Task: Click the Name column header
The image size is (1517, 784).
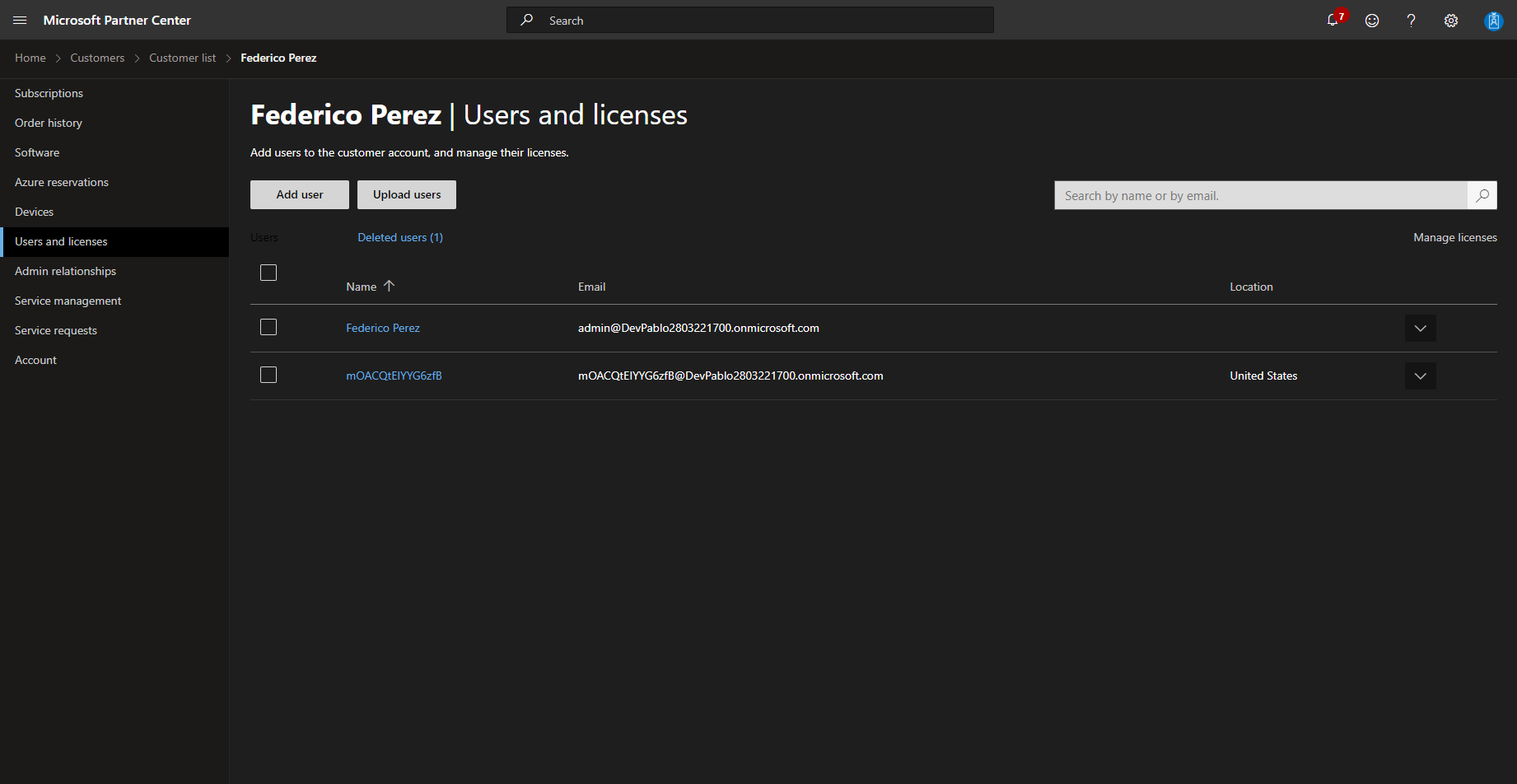Action: (x=362, y=287)
